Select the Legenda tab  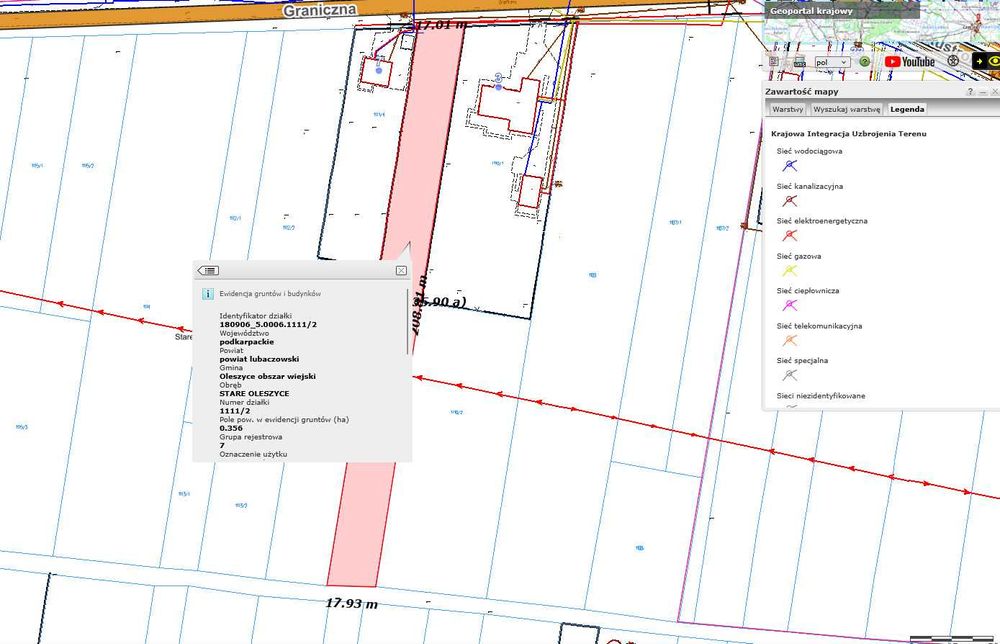[x=907, y=109]
